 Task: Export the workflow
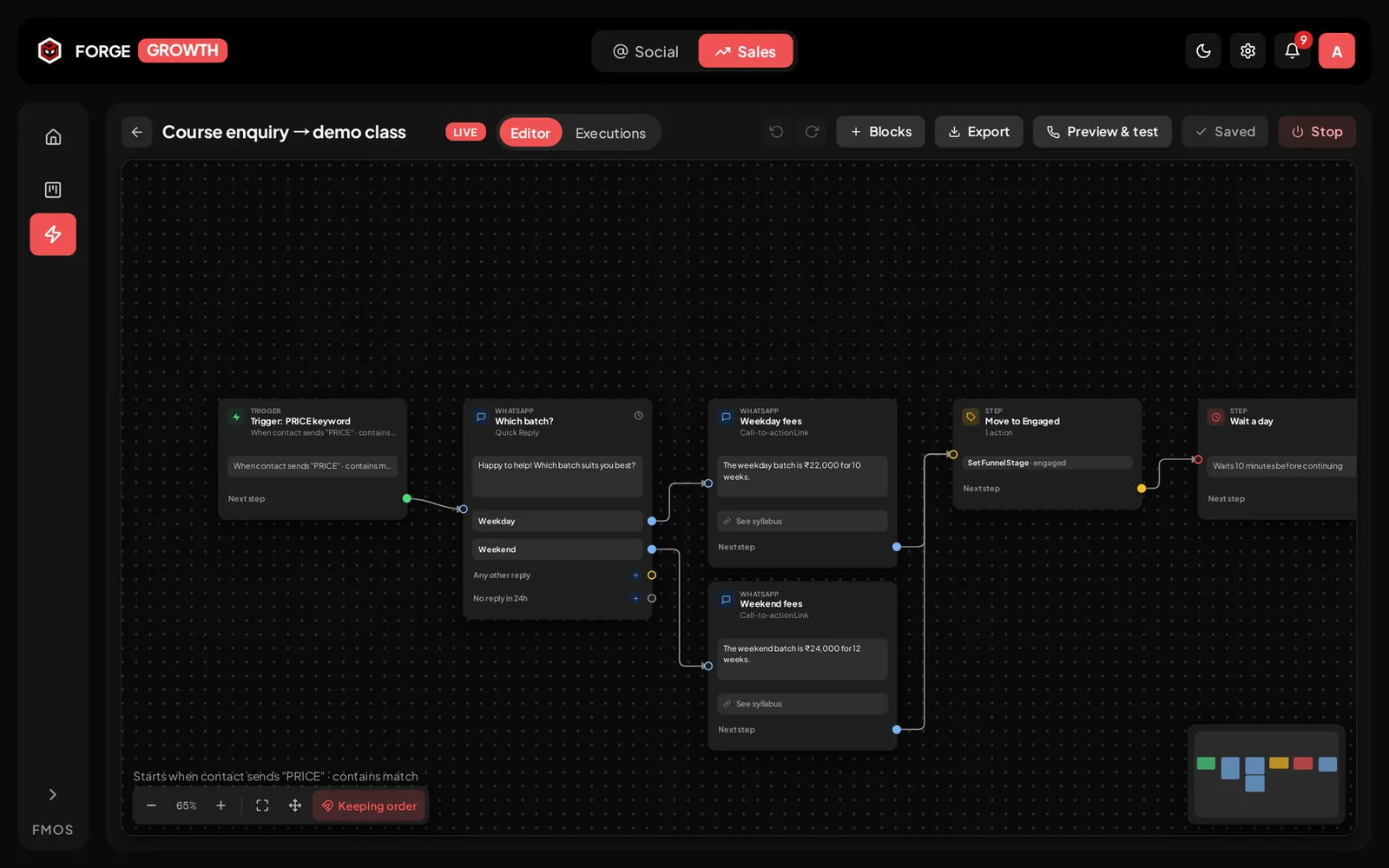pyautogui.click(x=978, y=132)
